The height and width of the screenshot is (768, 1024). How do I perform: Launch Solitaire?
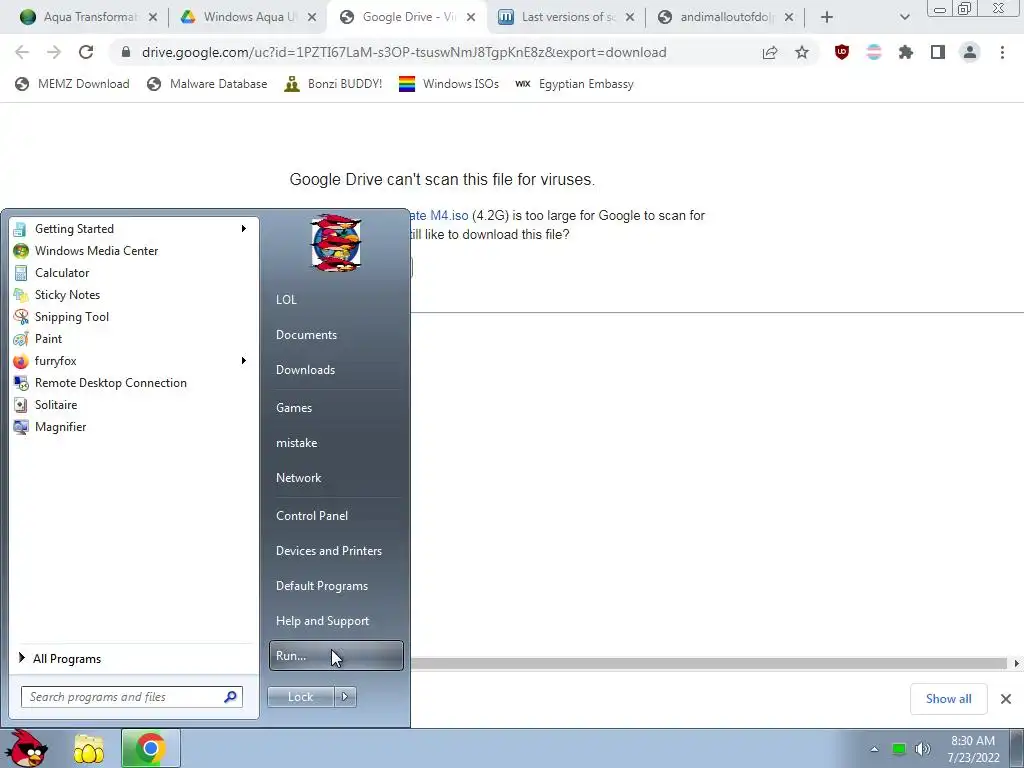click(x=56, y=405)
